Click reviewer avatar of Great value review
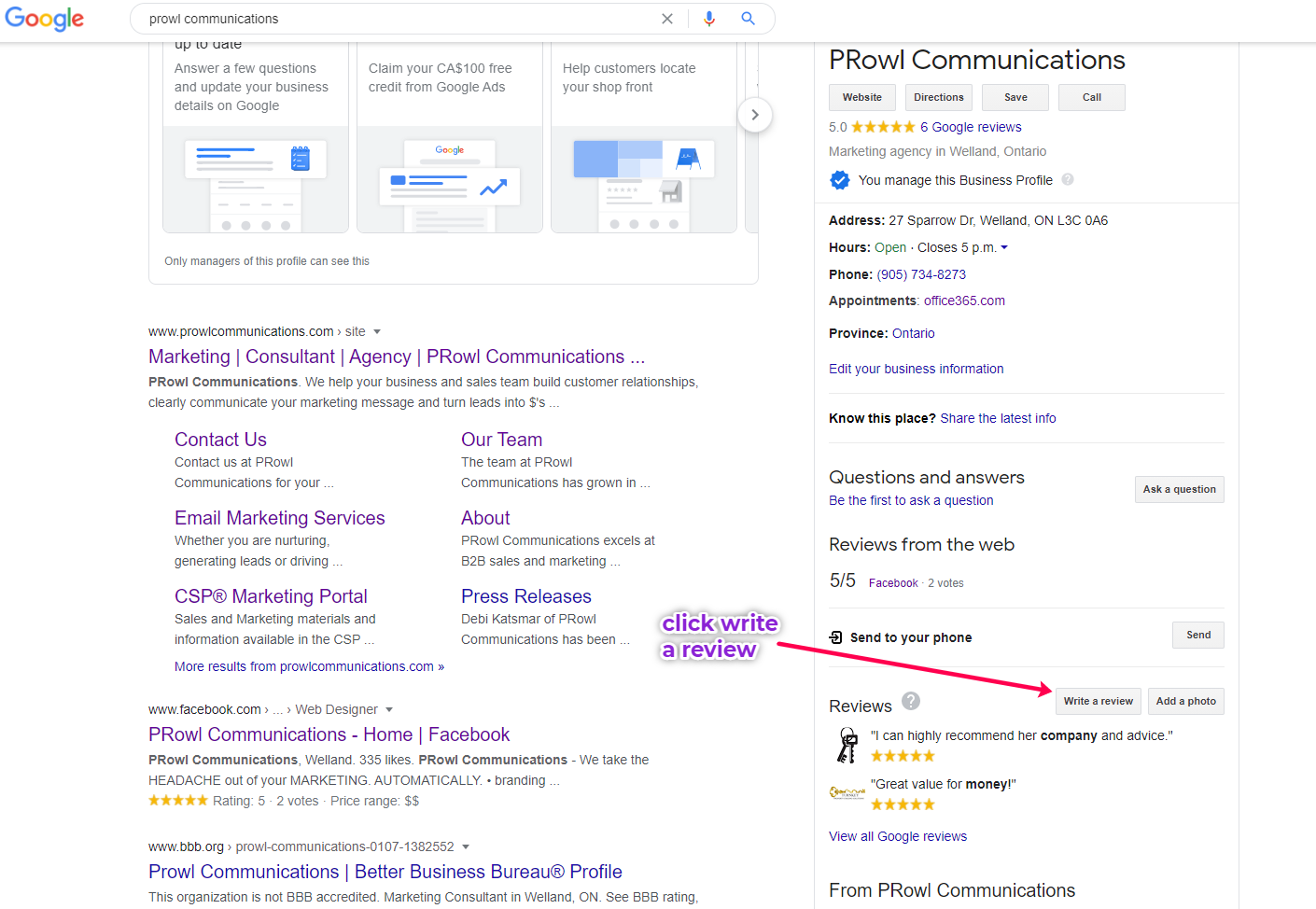Image resolution: width=1316 pixels, height=909 pixels. 847,793
